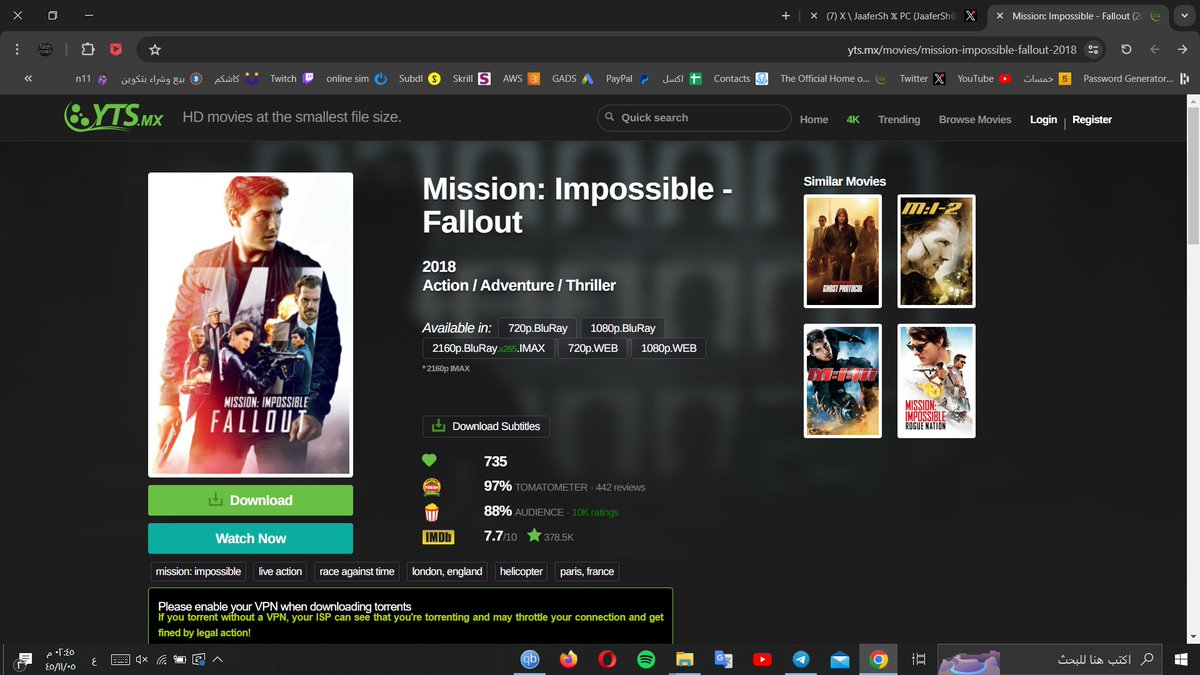Open the GADS bookmark
This screenshot has width=1200, height=675.
[x=573, y=78]
